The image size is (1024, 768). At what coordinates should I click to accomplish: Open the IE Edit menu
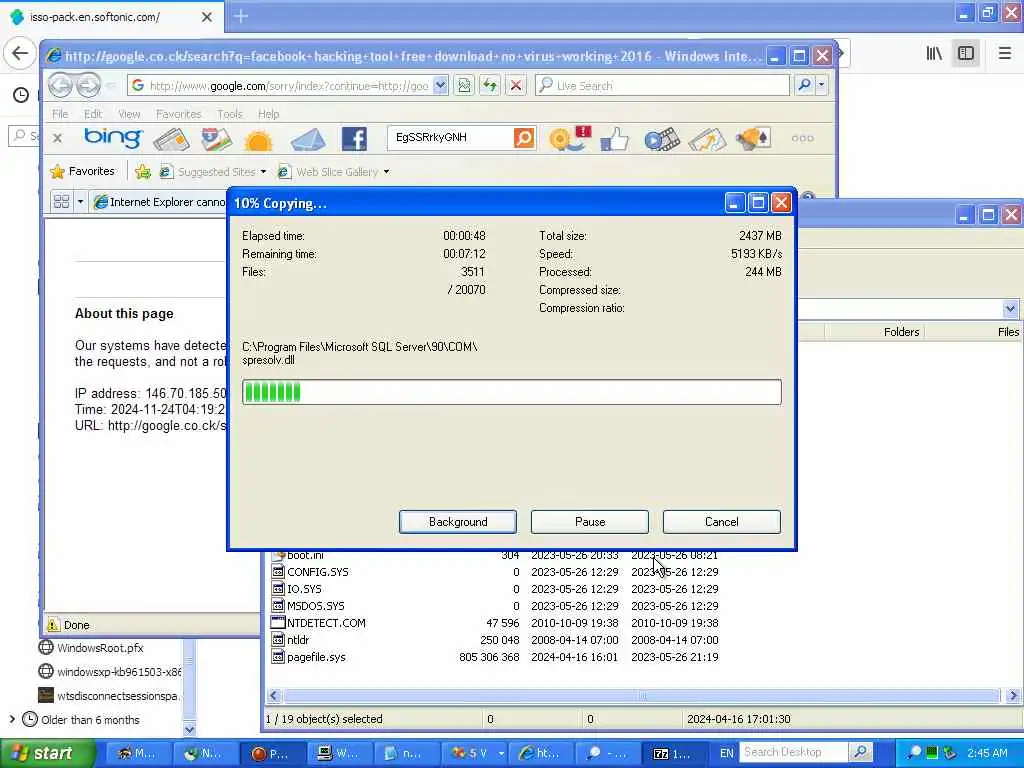tap(93, 114)
